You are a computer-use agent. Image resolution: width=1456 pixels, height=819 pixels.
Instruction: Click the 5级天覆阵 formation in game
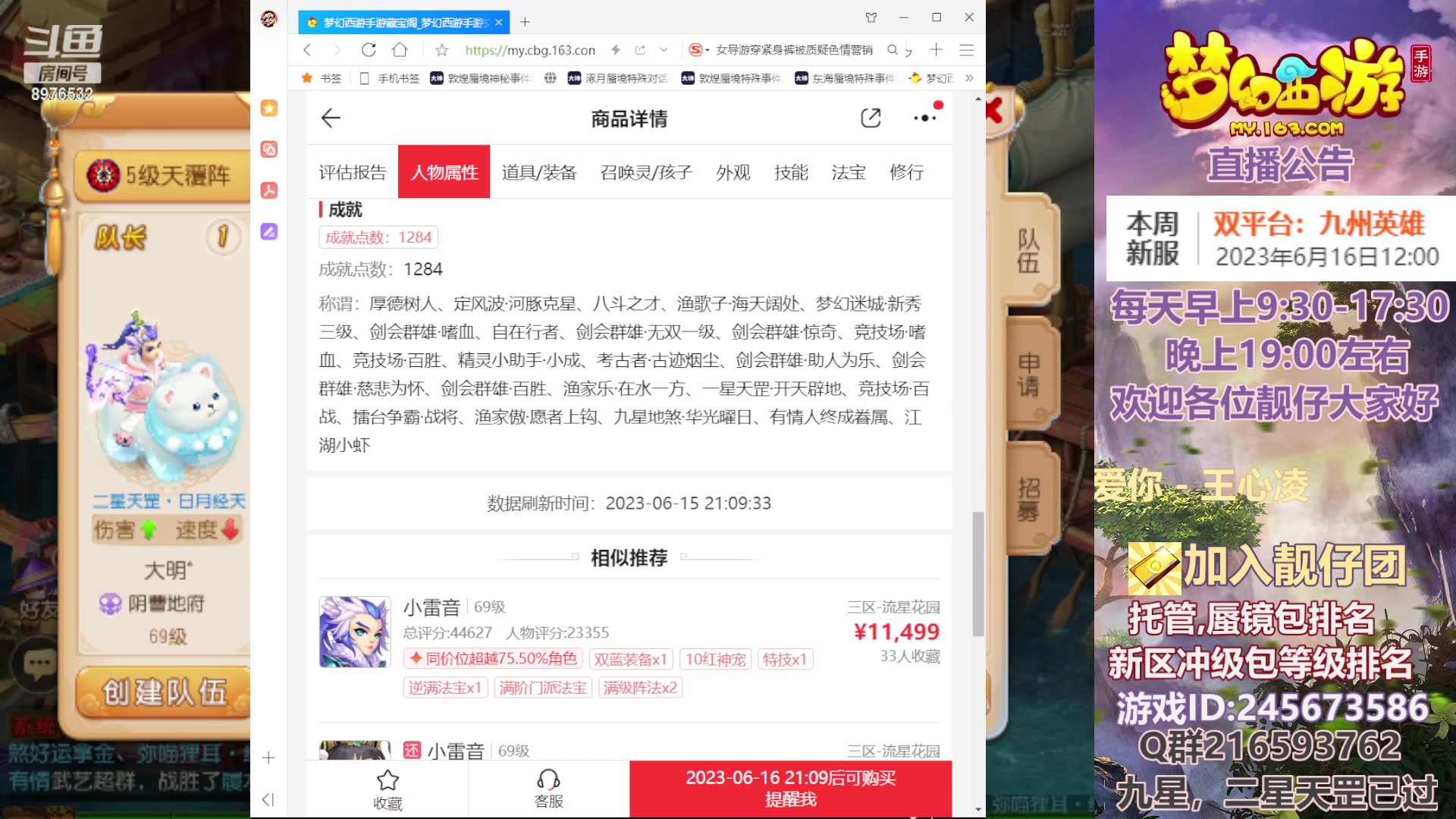pyautogui.click(x=163, y=176)
